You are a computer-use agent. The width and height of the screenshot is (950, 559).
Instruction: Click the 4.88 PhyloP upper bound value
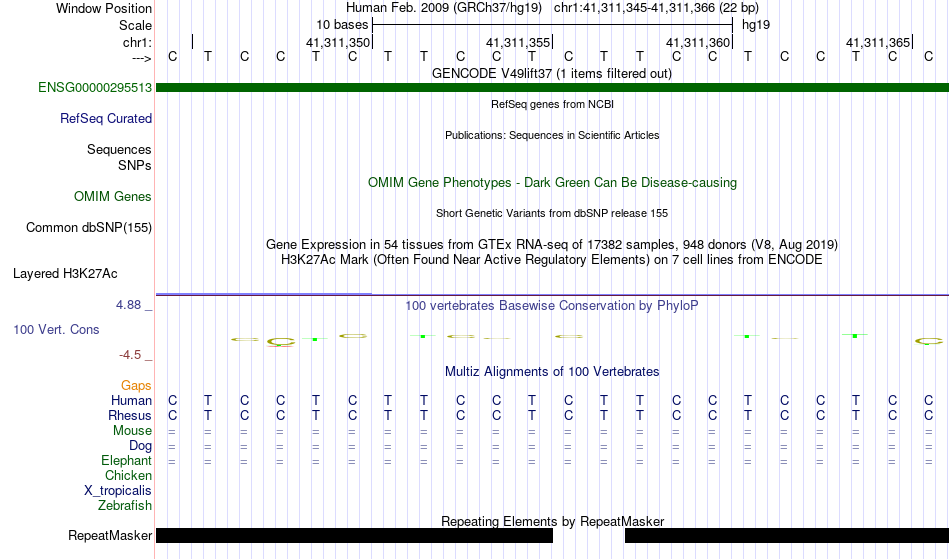click(x=128, y=305)
